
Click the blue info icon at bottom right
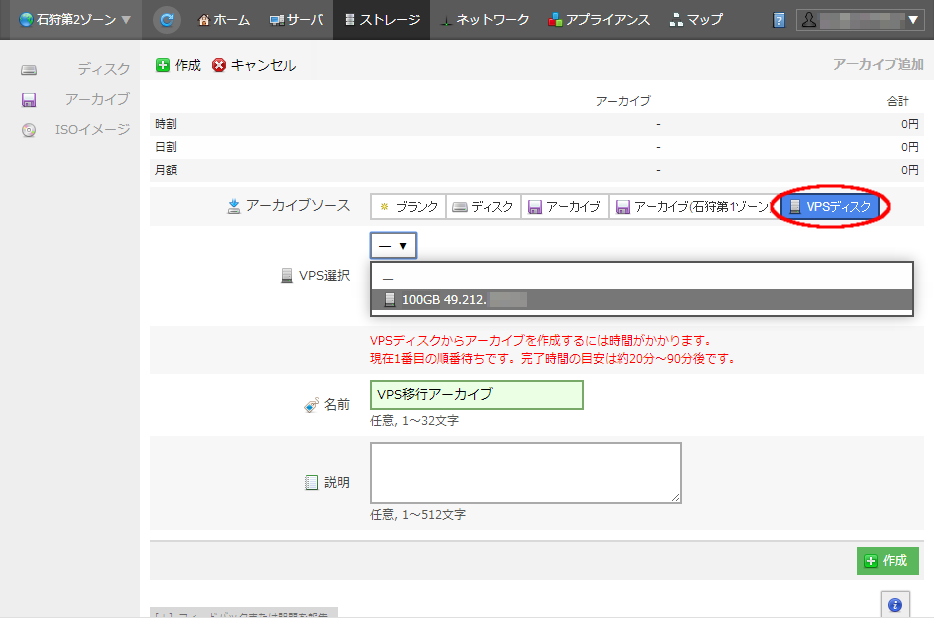(894, 604)
